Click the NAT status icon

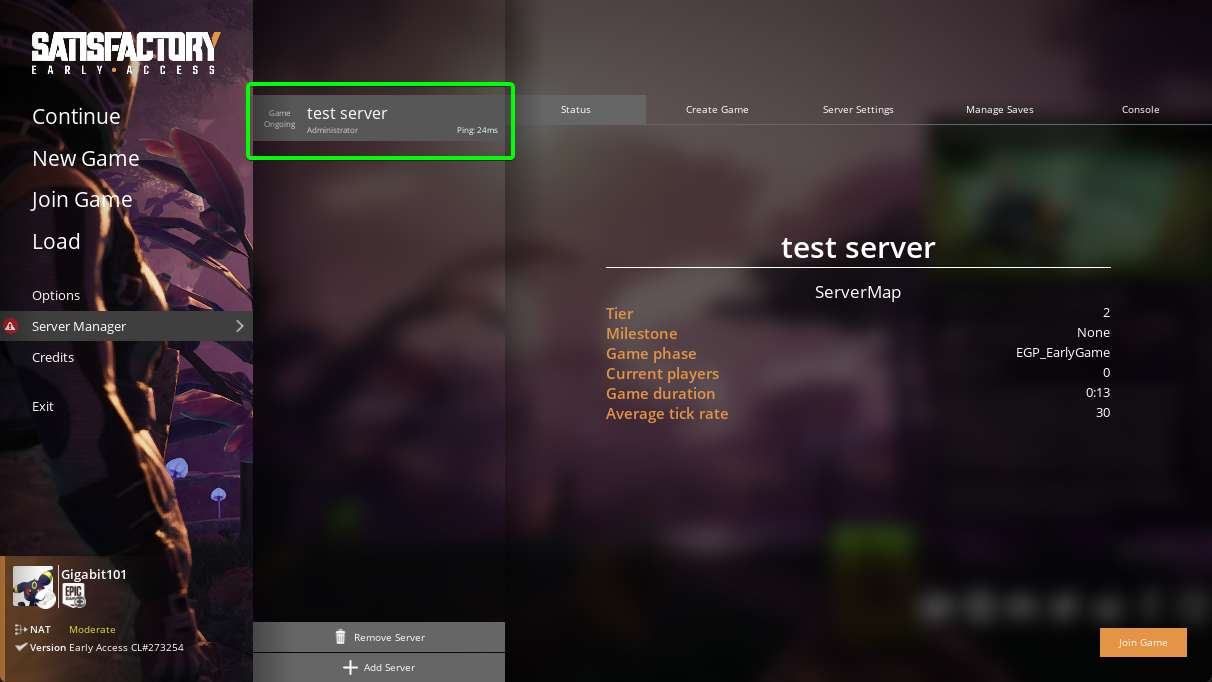(21, 629)
